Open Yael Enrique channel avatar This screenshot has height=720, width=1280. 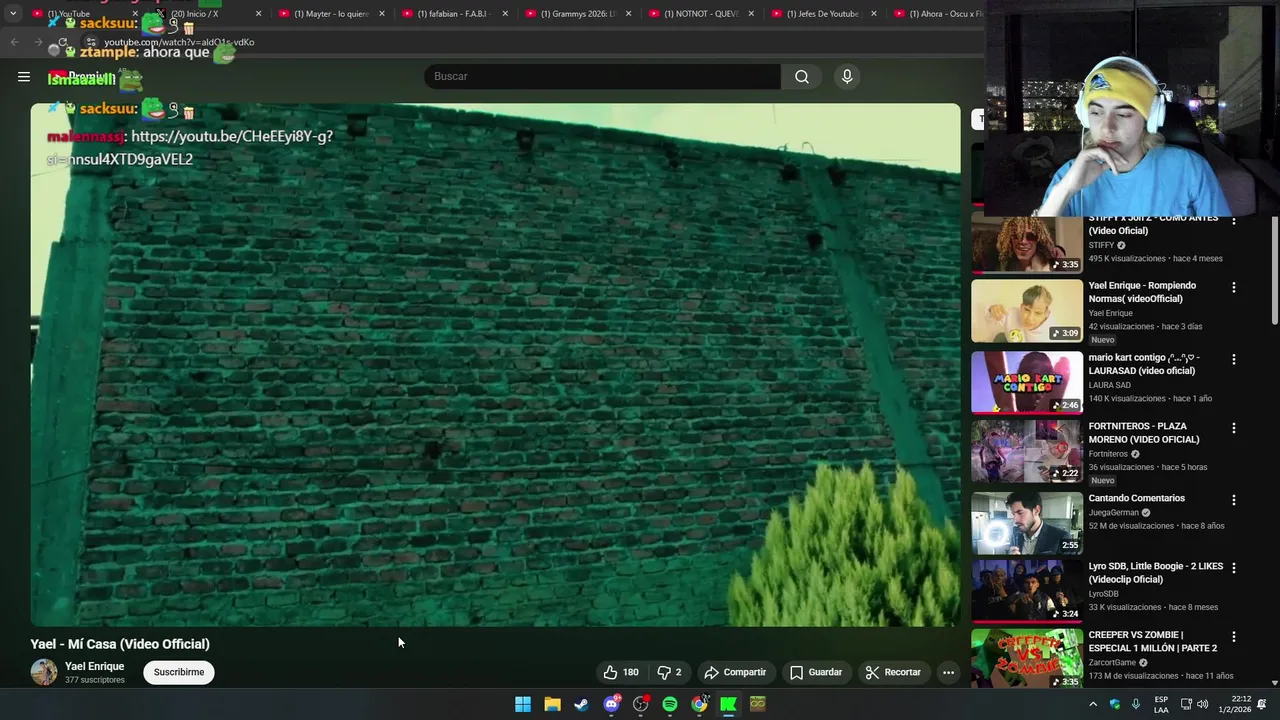44,672
